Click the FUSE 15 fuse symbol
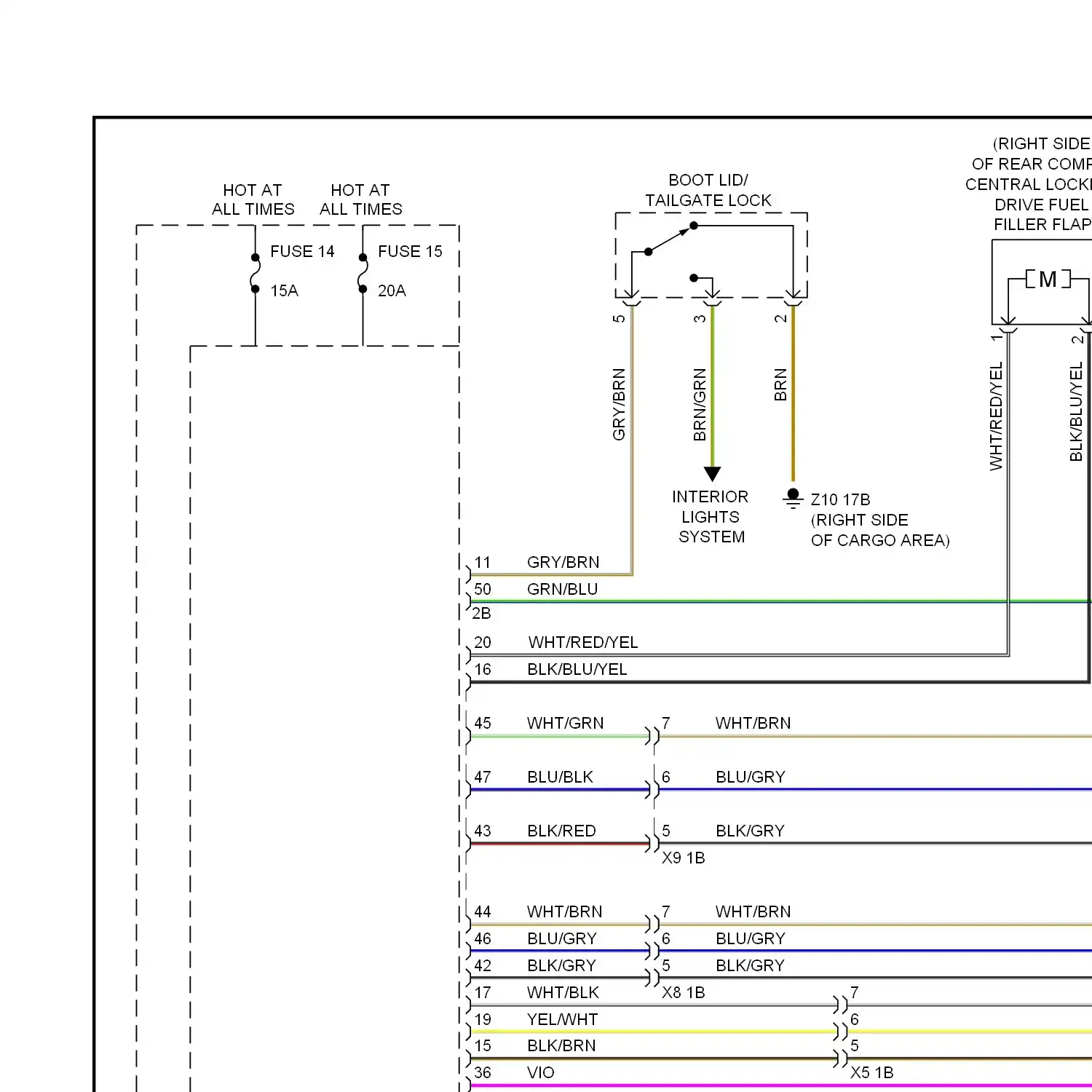Screen dimensions: 1092x1092 (363, 274)
